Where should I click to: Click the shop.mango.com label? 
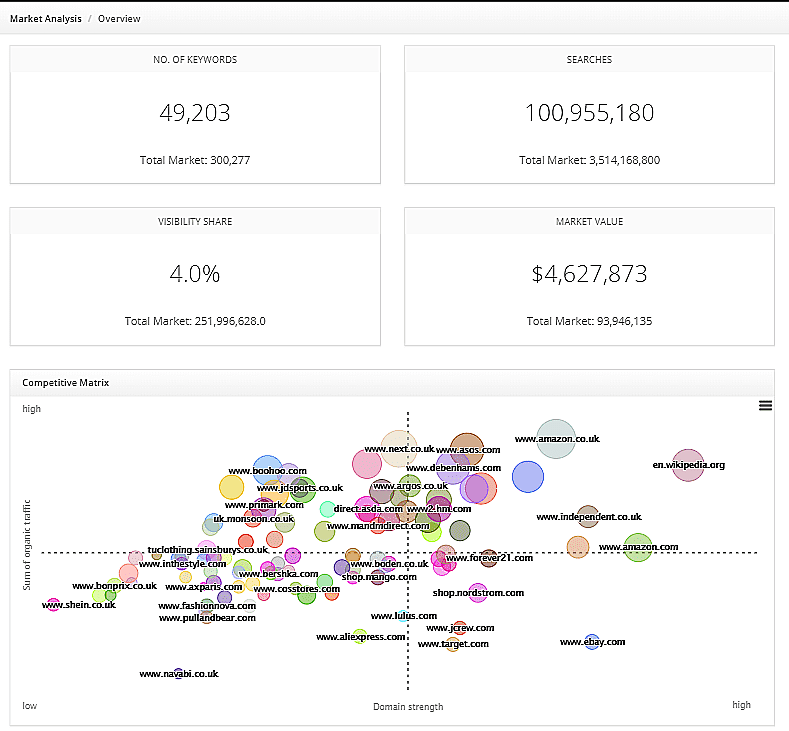coord(379,577)
